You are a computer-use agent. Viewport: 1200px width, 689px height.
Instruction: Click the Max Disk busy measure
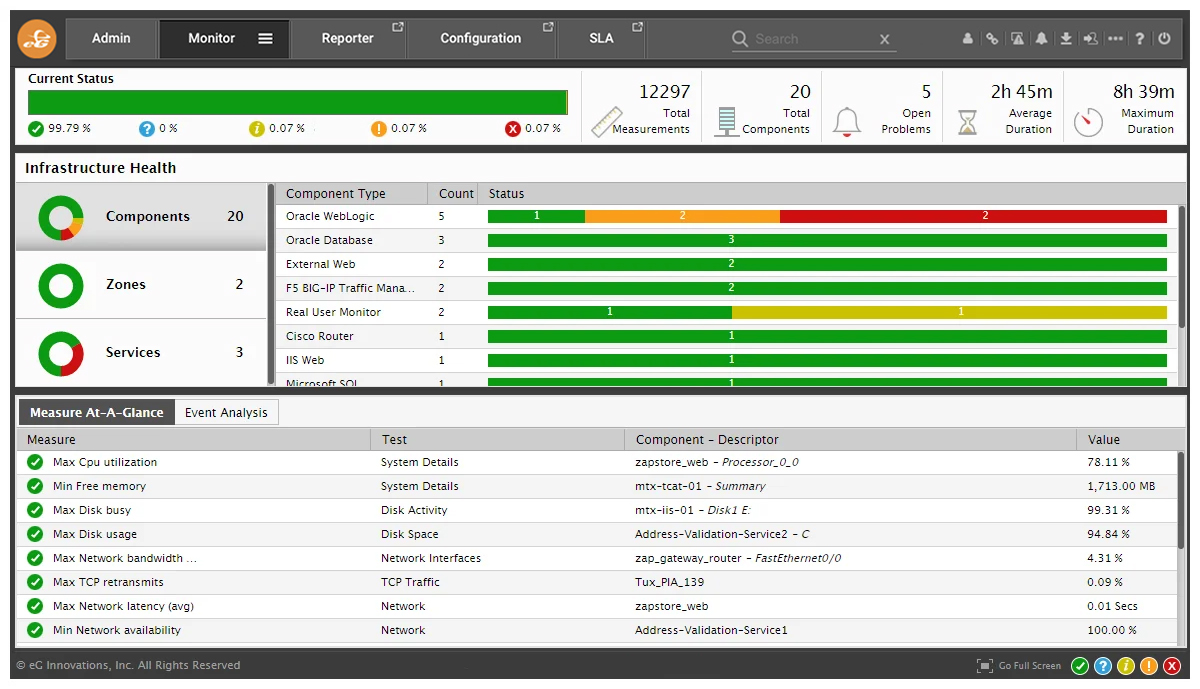pos(92,510)
